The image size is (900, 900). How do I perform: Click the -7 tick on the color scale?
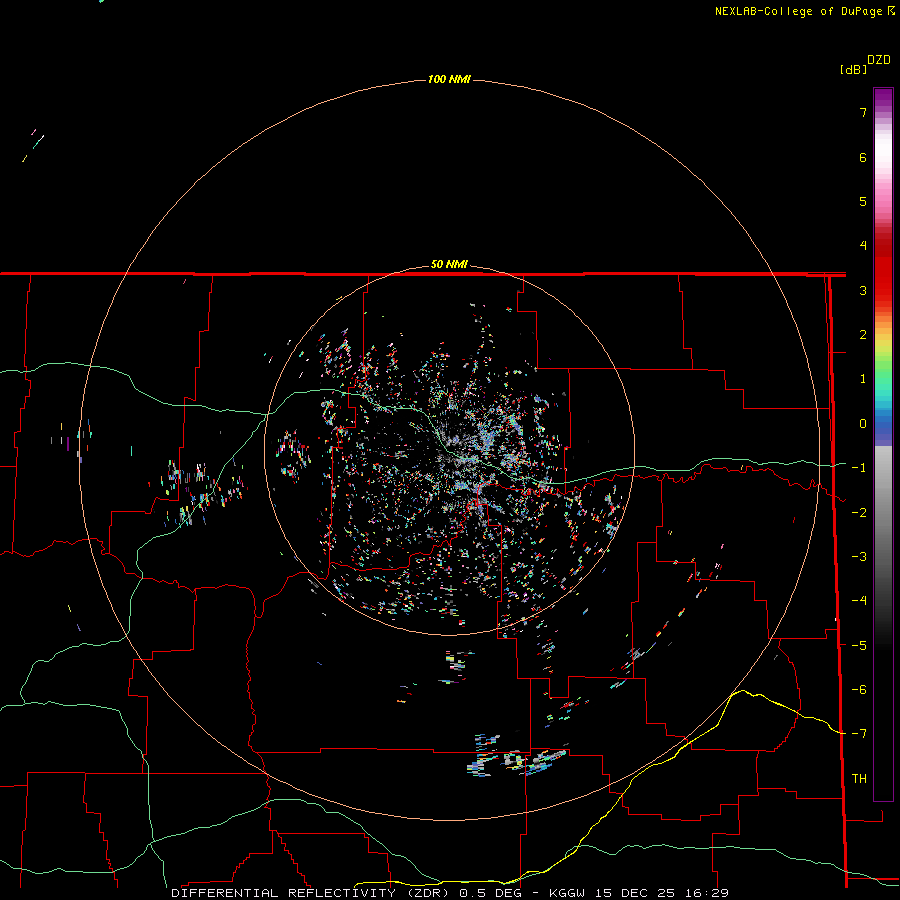click(859, 734)
